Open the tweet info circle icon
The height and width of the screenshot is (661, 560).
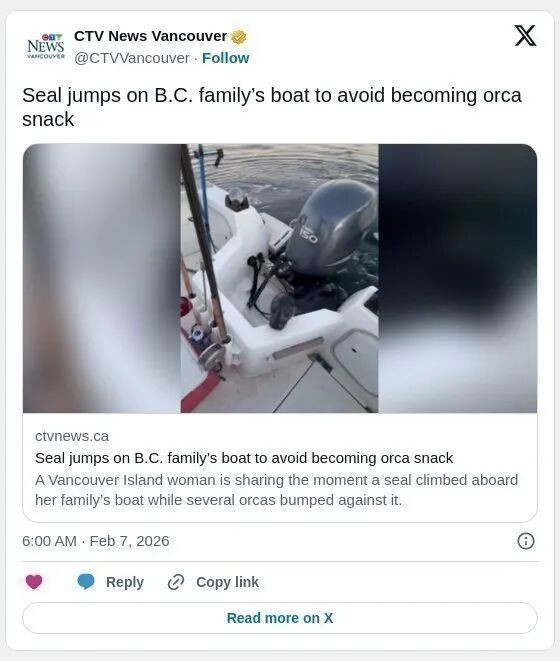525,541
